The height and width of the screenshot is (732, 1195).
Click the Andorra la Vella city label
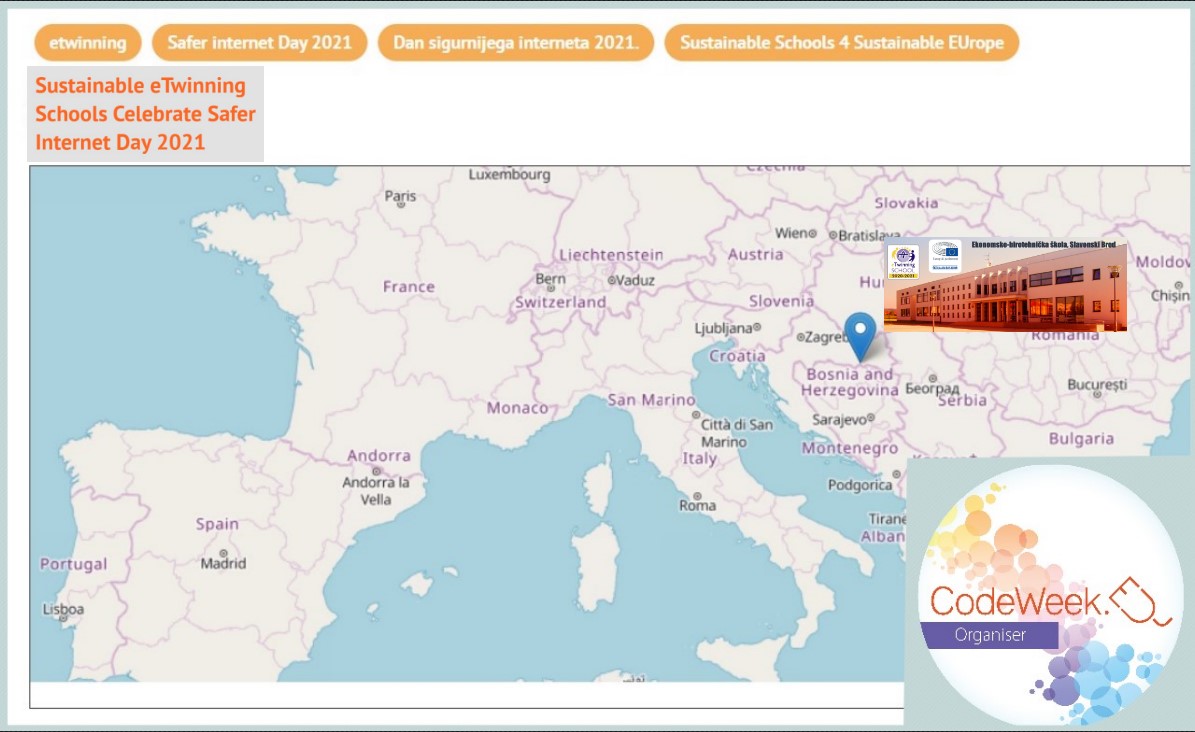click(x=376, y=491)
